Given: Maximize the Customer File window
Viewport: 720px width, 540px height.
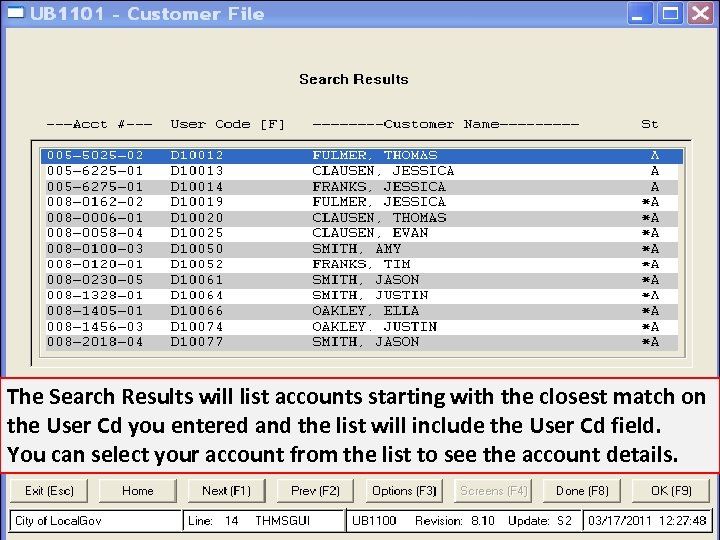Looking at the screenshot, I should click(670, 13).
